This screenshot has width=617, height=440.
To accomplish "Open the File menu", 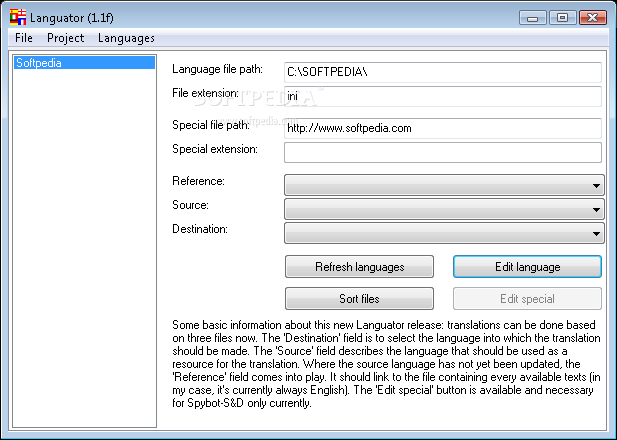I will [24, 38].
